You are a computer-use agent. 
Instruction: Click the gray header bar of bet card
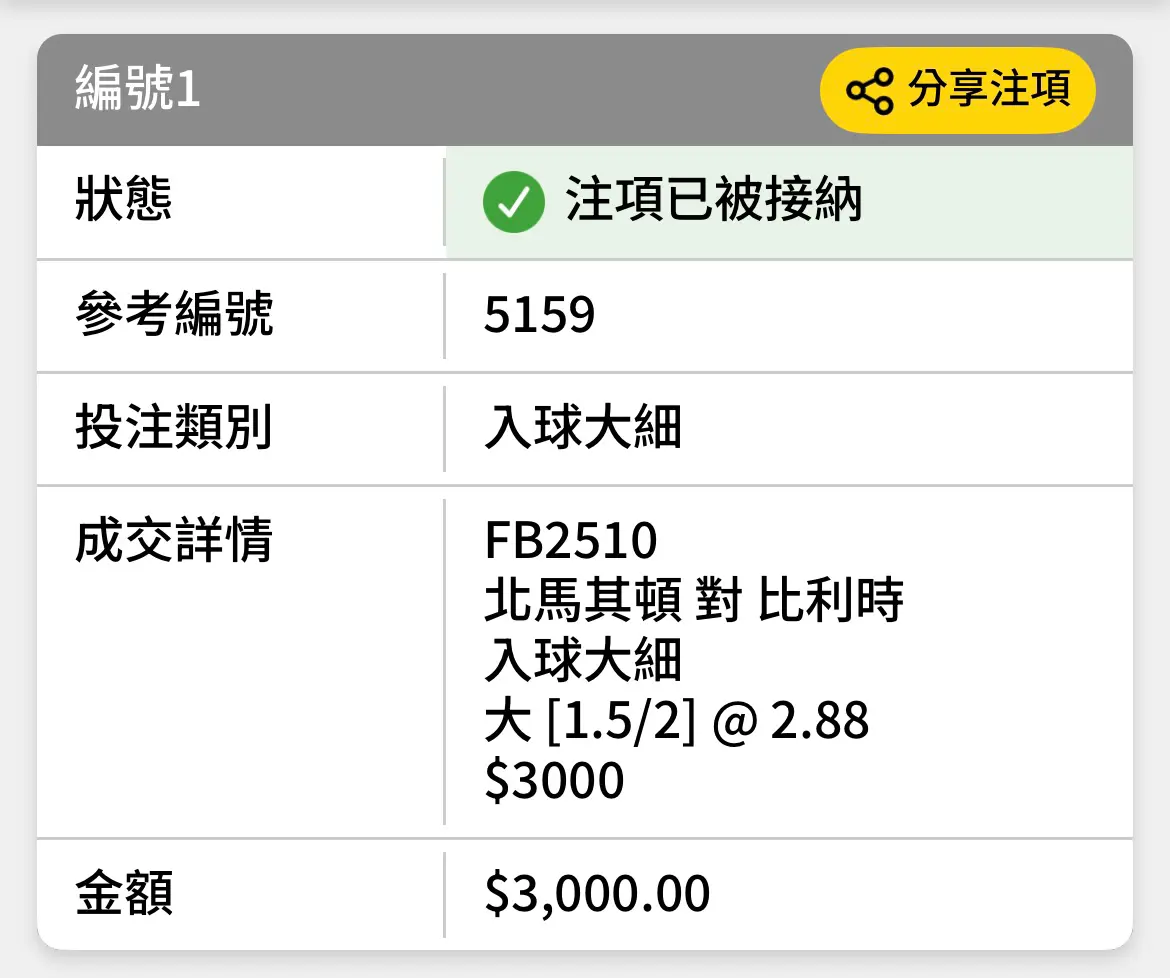pos(585,90)
